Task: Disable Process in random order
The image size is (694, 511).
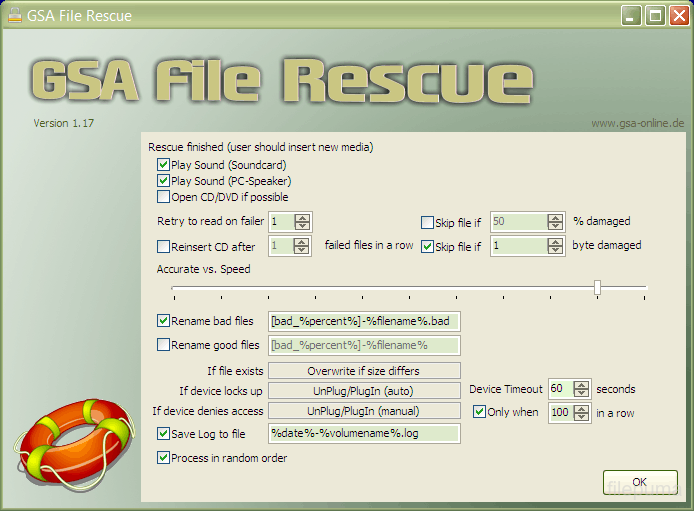Action: (164, 458)
